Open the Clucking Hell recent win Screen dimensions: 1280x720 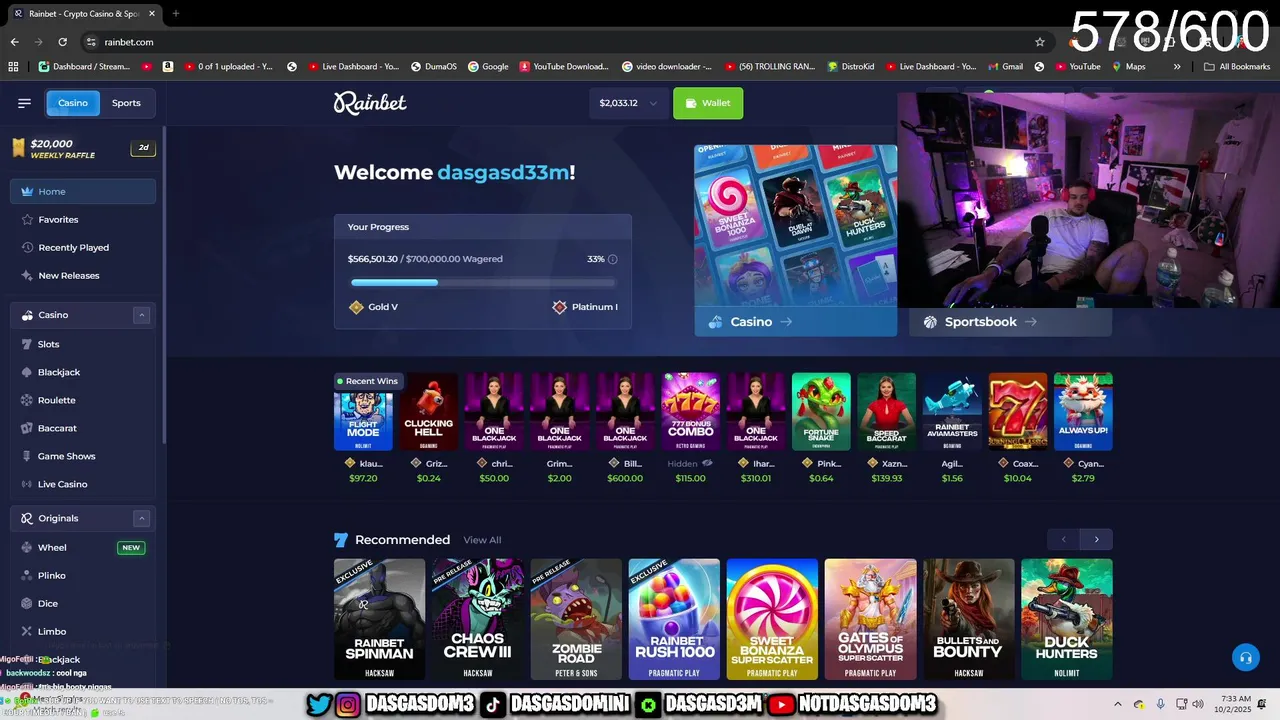click(428, 412)
